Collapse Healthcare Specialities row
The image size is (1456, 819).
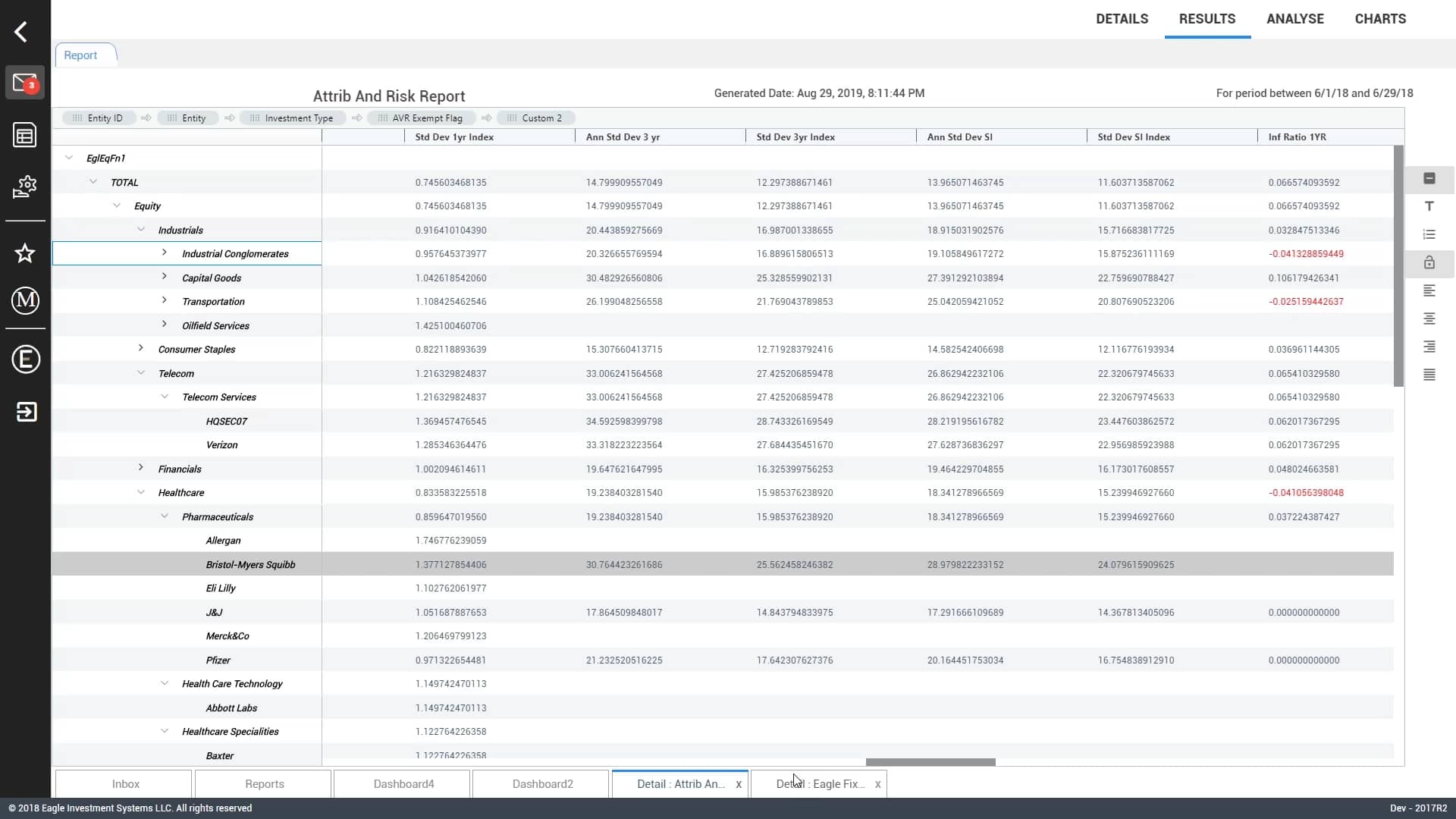165,731
